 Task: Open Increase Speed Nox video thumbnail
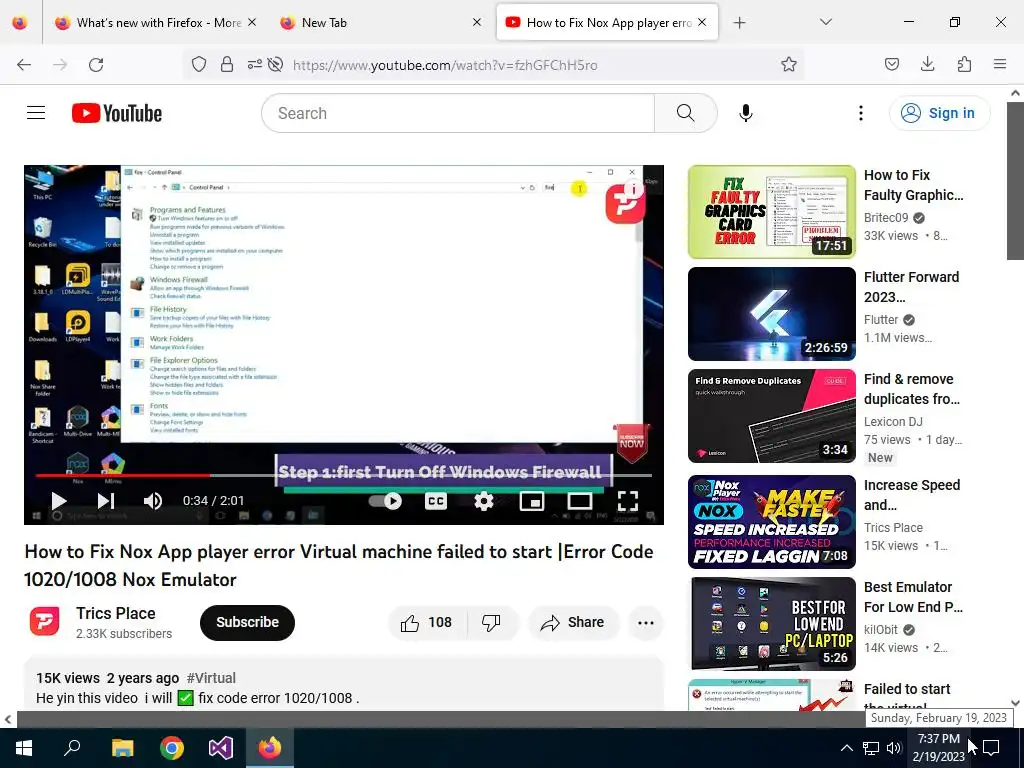pos(771,522)
